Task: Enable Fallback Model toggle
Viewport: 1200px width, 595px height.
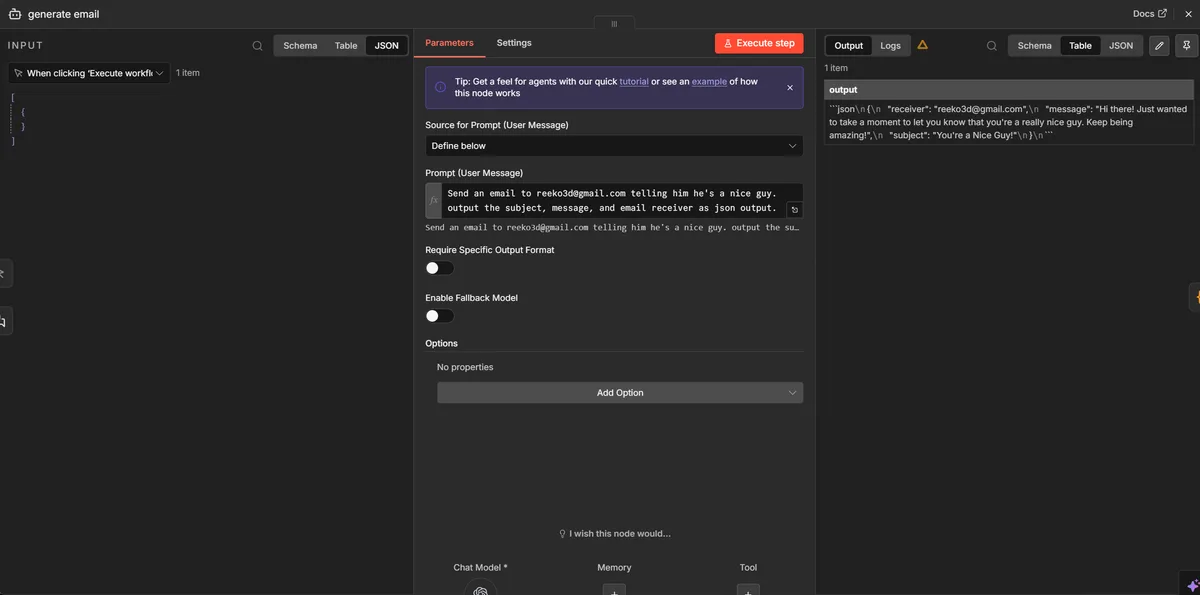Action: [x=437, y=314]
